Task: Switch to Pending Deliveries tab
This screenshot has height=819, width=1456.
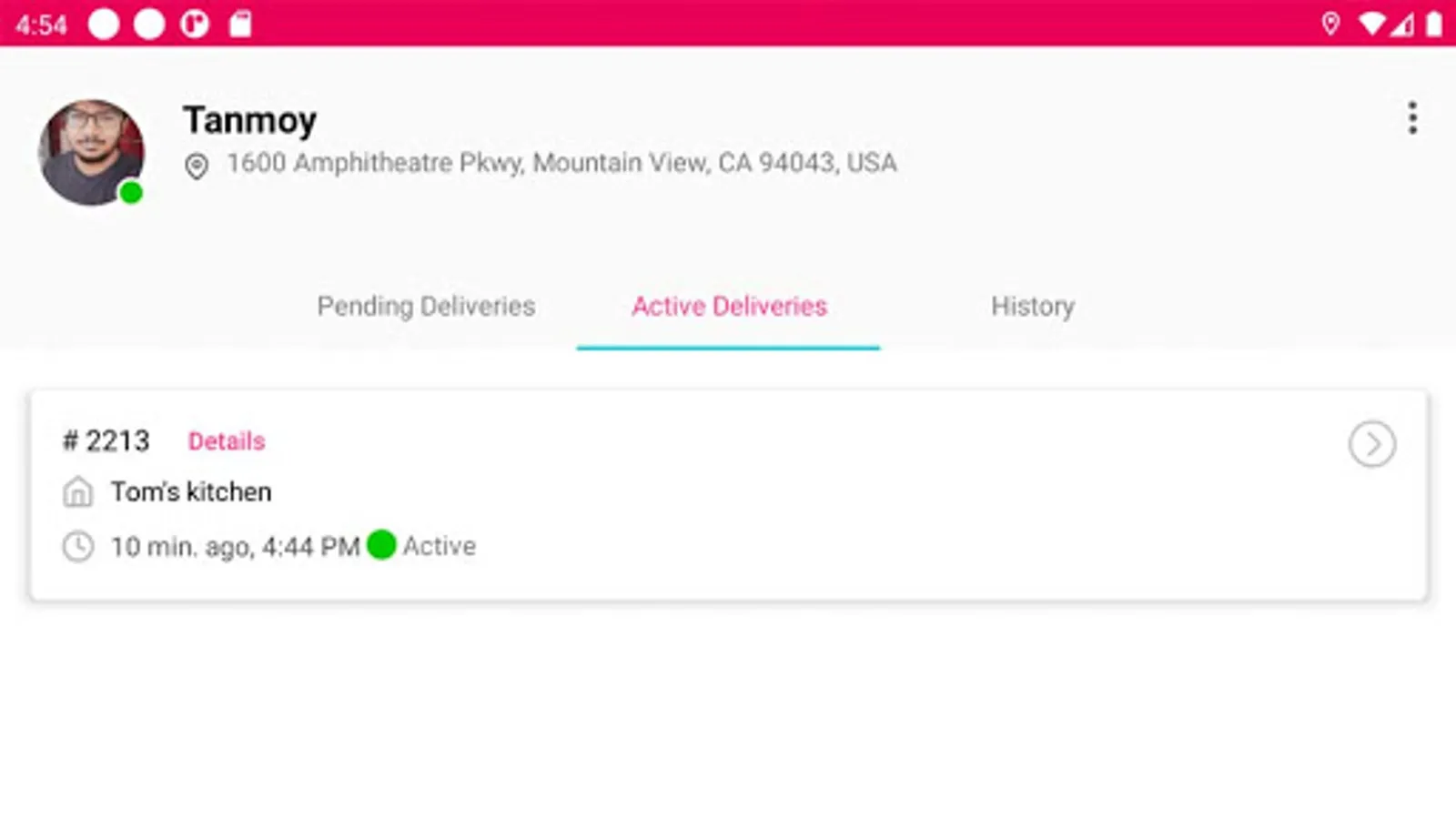Action: 426,307
